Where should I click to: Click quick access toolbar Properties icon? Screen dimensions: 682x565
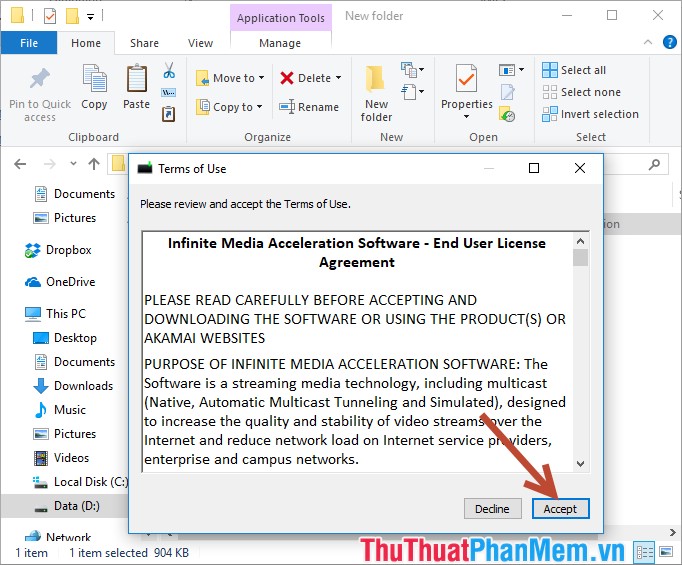pyautogui.click(x=50, y=16)
